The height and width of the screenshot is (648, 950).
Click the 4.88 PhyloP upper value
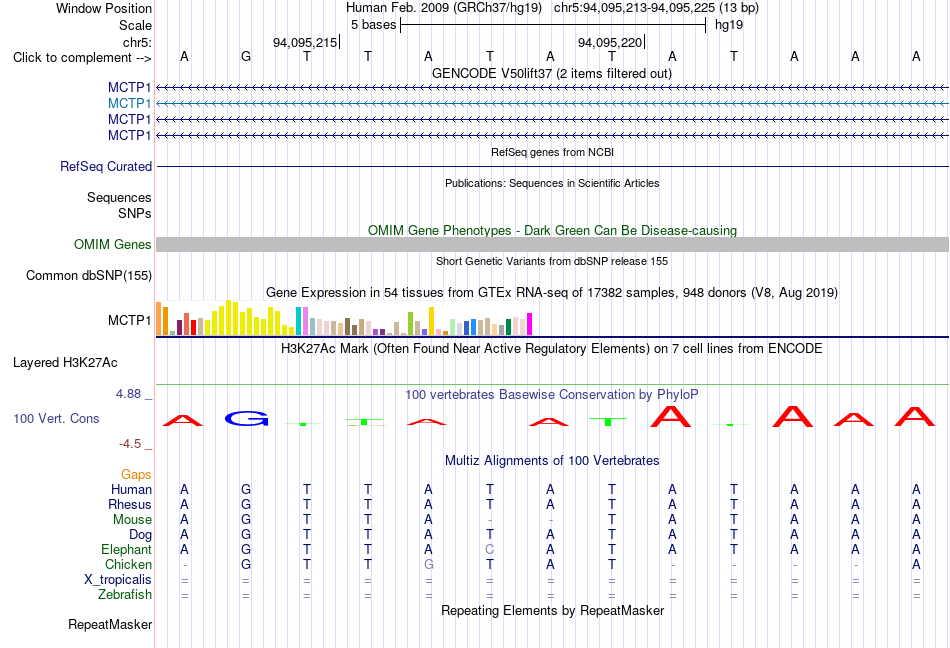click(128, 394)
